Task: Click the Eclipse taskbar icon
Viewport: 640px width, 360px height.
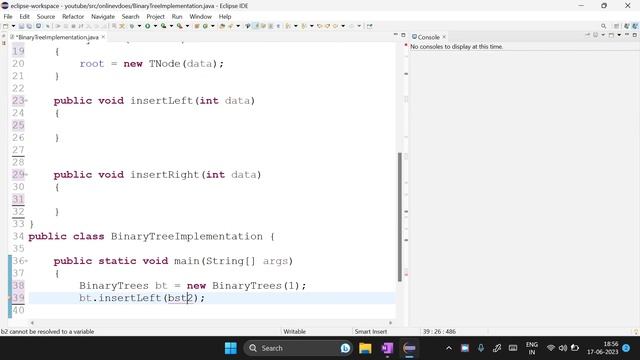Action: (x=409, y=348)
